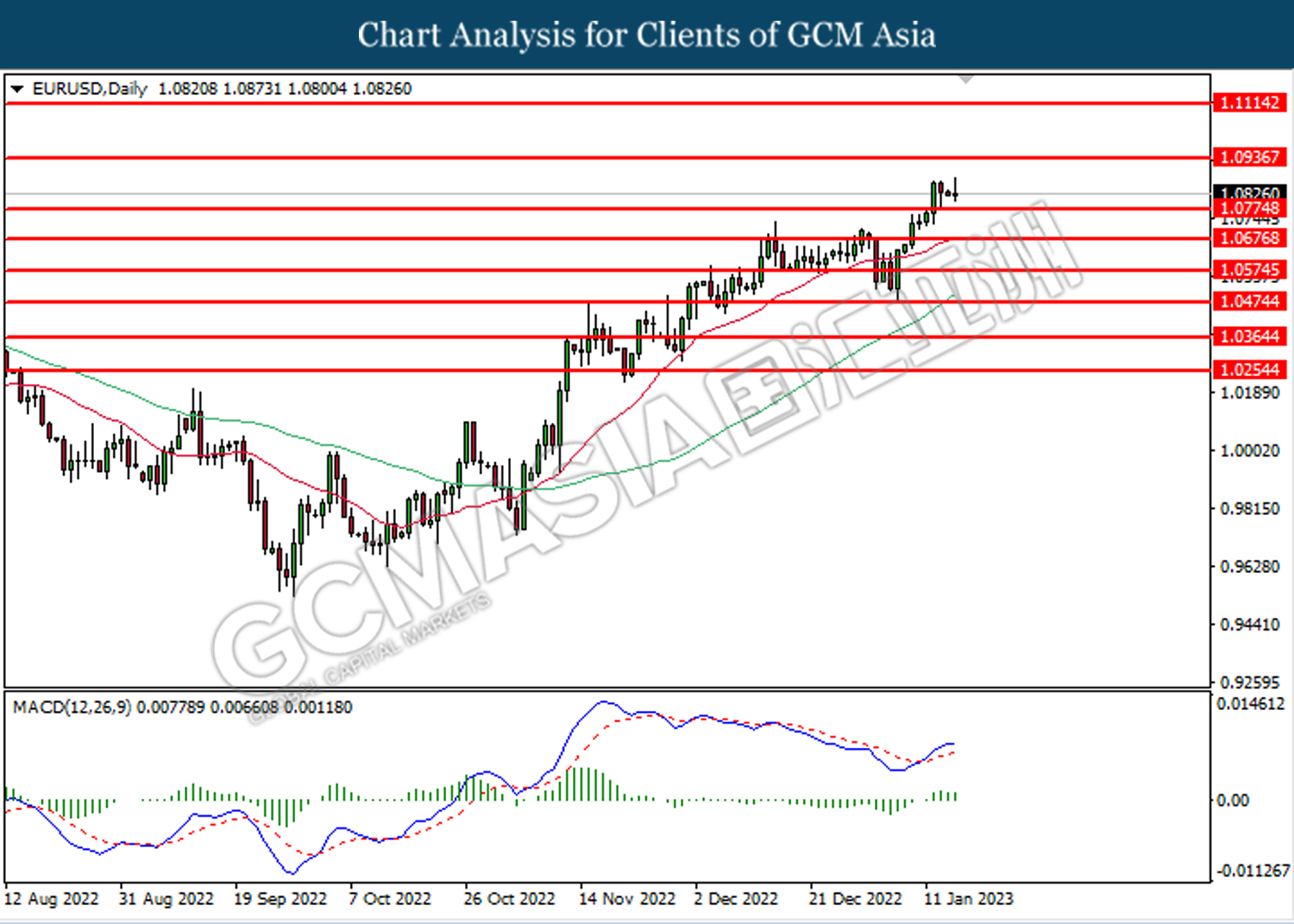Select the 2 Dec 2022 date label
This screenshot has height=924, width=1294.
[736, 899]
